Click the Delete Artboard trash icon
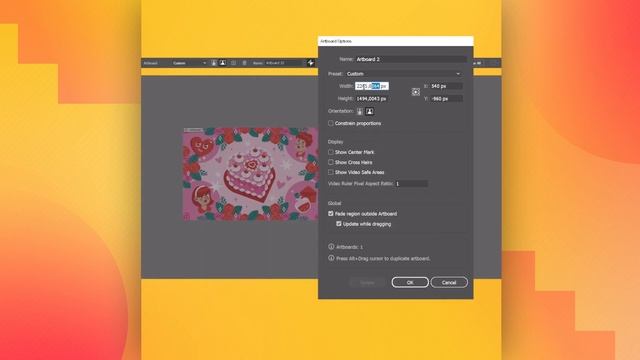Viewport: 640px width, 360px height. (244, 63)
